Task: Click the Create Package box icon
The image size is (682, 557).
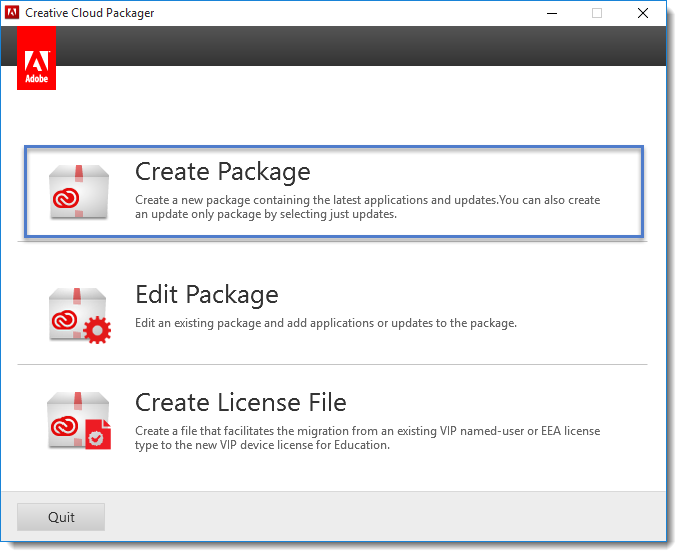Action: point(79,191)
